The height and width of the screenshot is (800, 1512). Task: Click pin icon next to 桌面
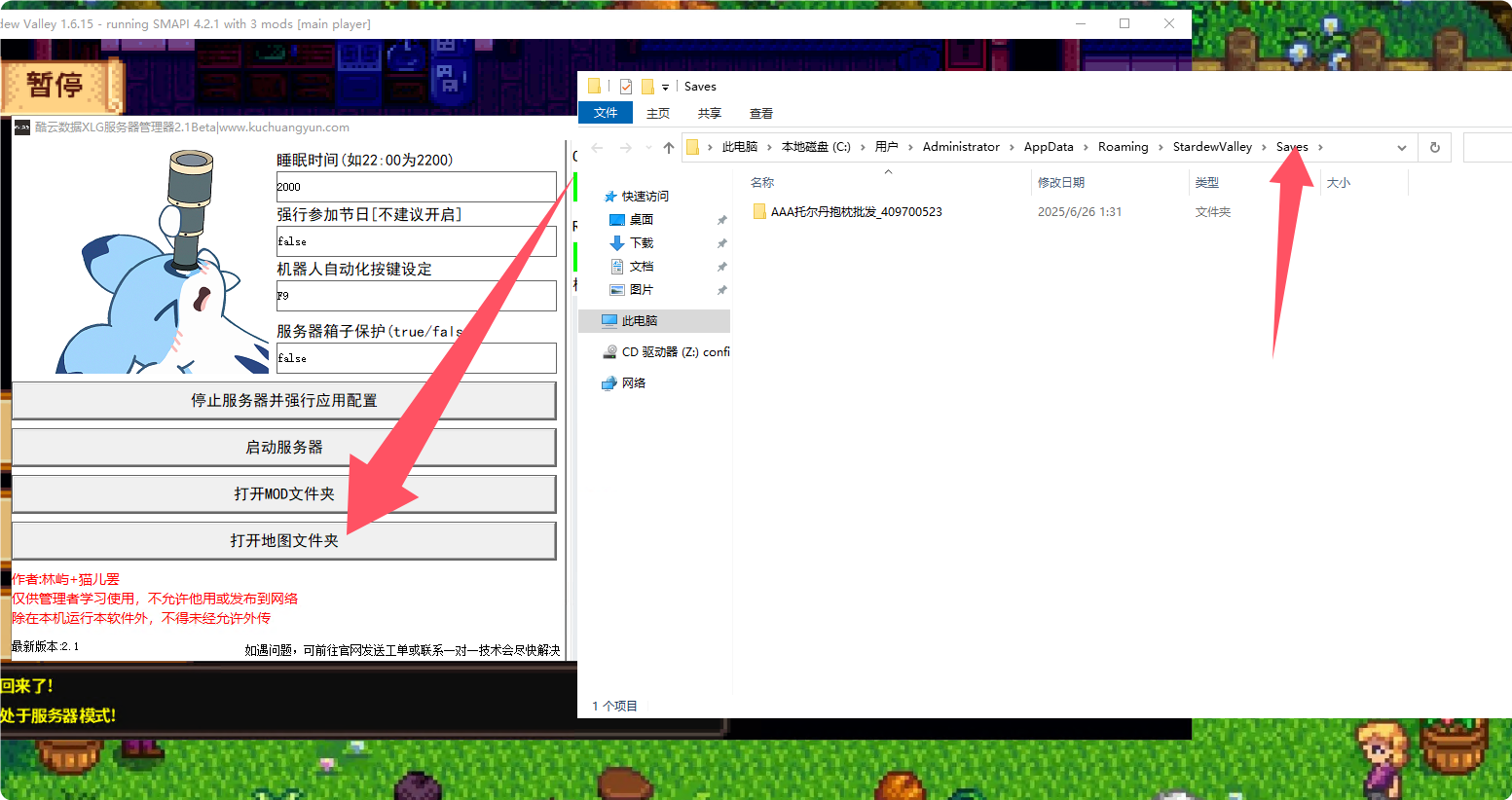click(x=722, y=220)
